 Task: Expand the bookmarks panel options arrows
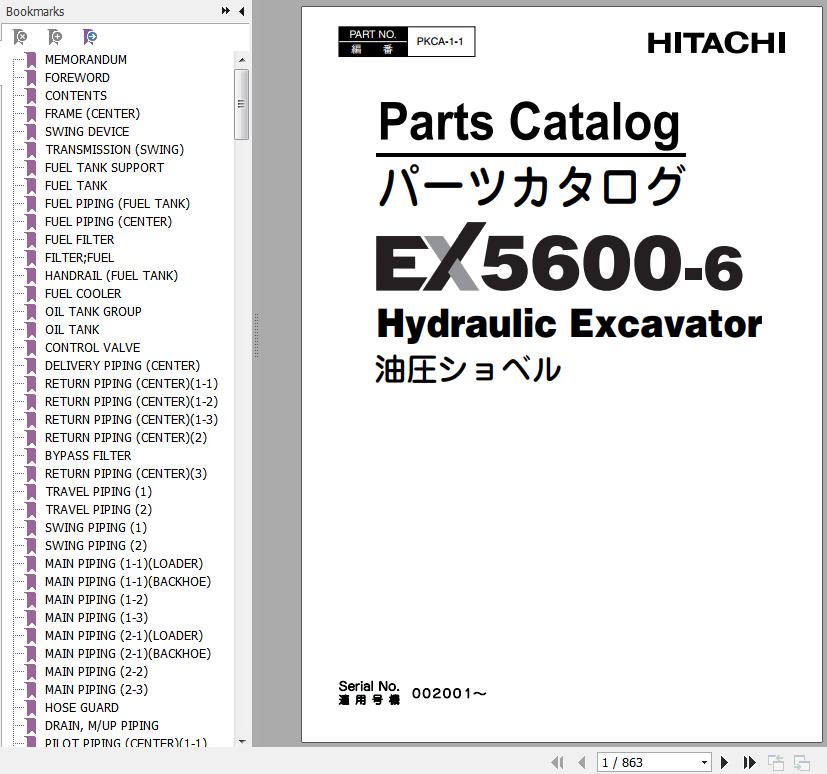[226, 11]
